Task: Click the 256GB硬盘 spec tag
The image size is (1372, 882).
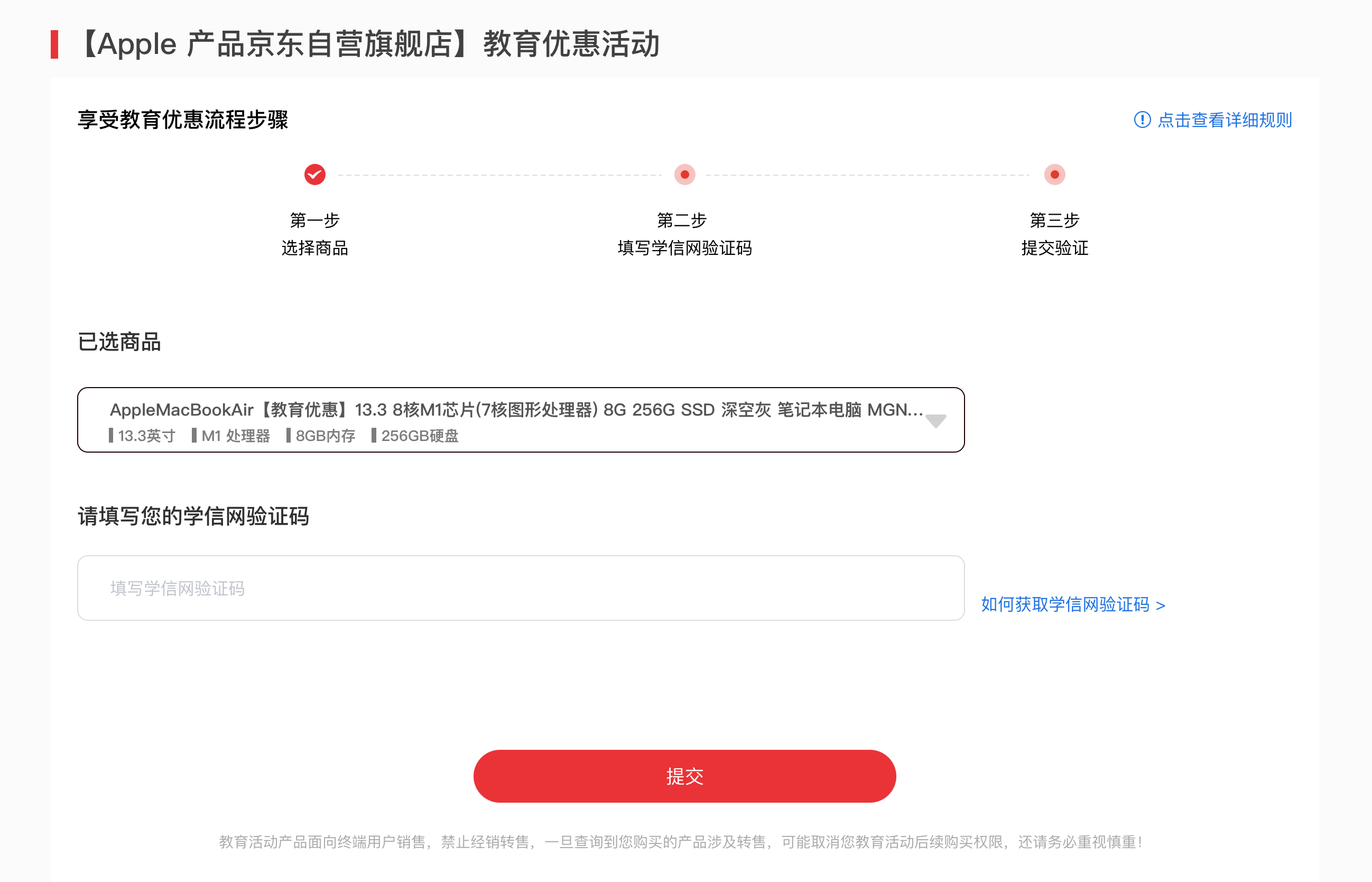Action: pos(415,436)
